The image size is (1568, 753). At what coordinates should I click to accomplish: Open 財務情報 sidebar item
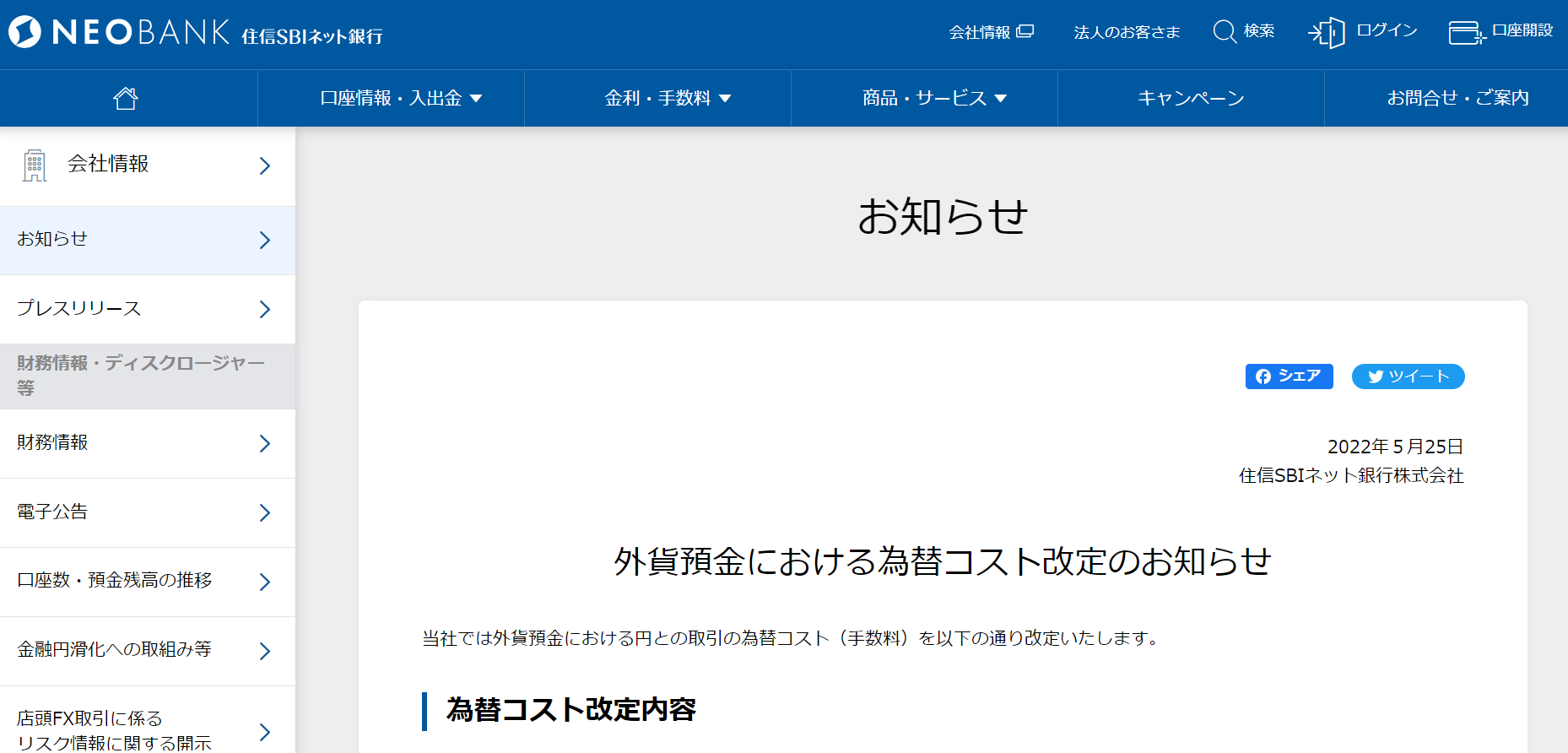coord(147,443)
